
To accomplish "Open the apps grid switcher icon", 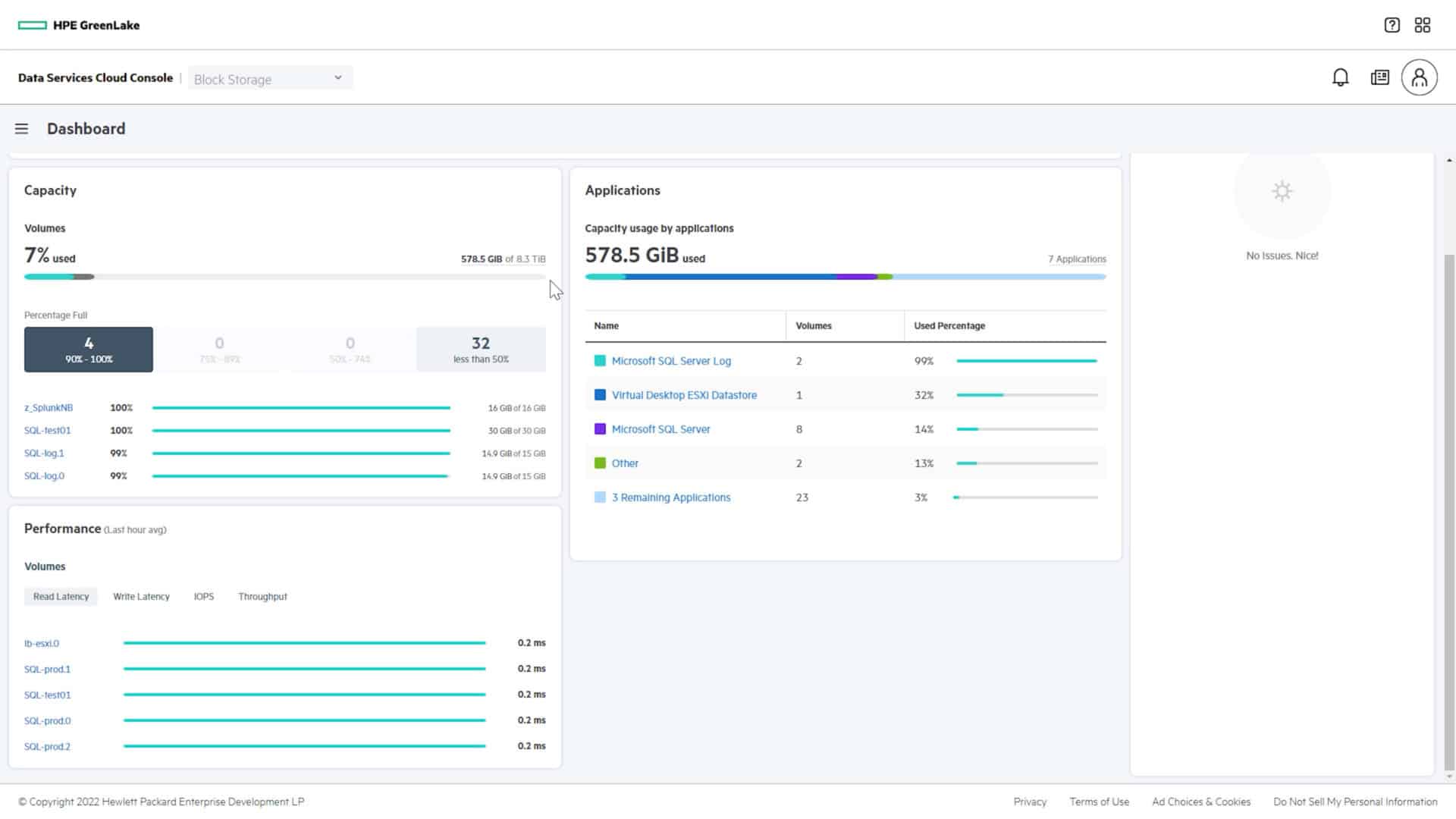I will pos(1423,25).
